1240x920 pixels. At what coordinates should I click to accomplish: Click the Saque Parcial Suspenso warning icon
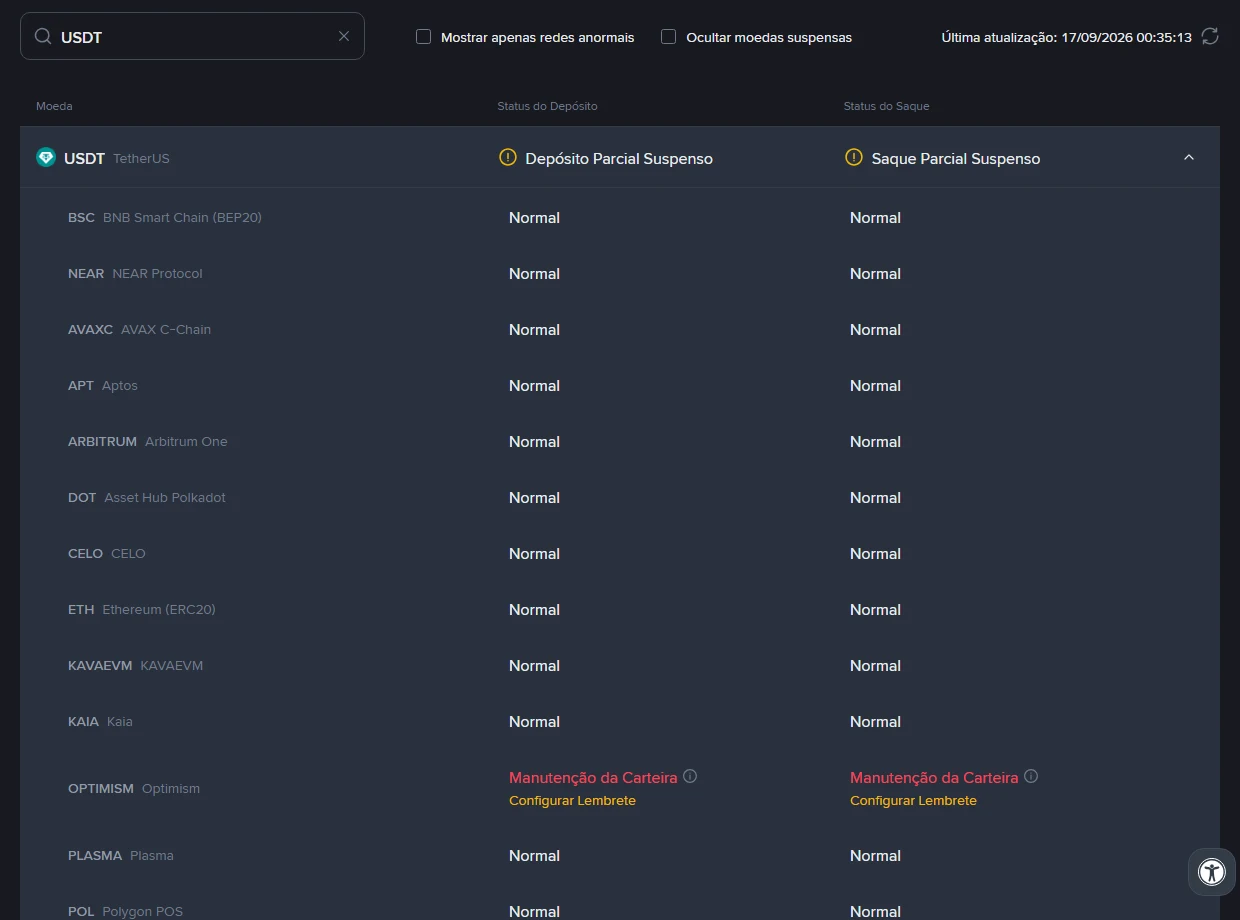(853, 158)
